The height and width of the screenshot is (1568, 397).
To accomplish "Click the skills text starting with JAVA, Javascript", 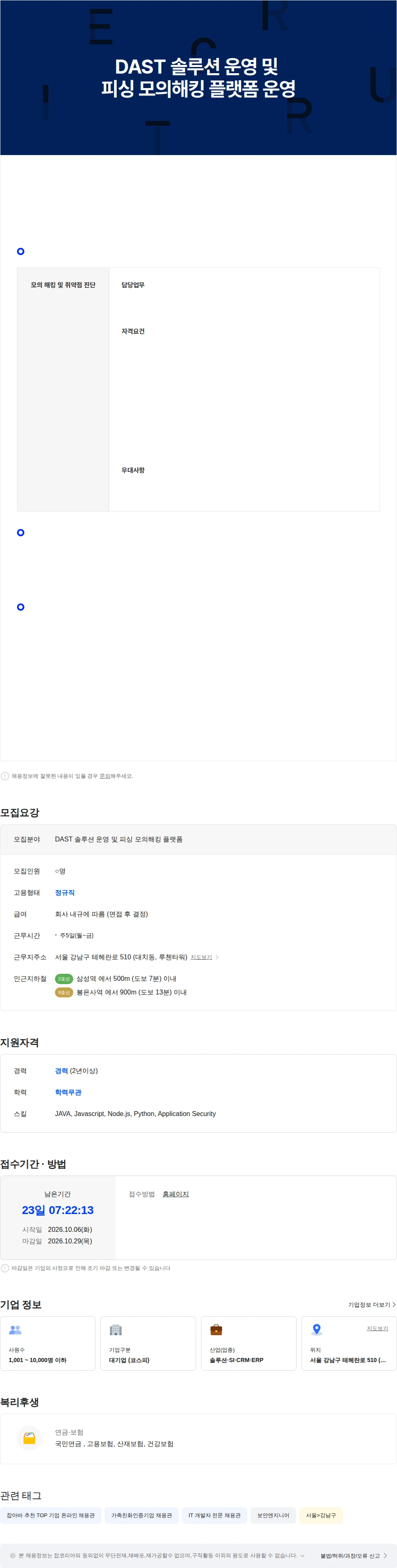I will click(135, 1114).
